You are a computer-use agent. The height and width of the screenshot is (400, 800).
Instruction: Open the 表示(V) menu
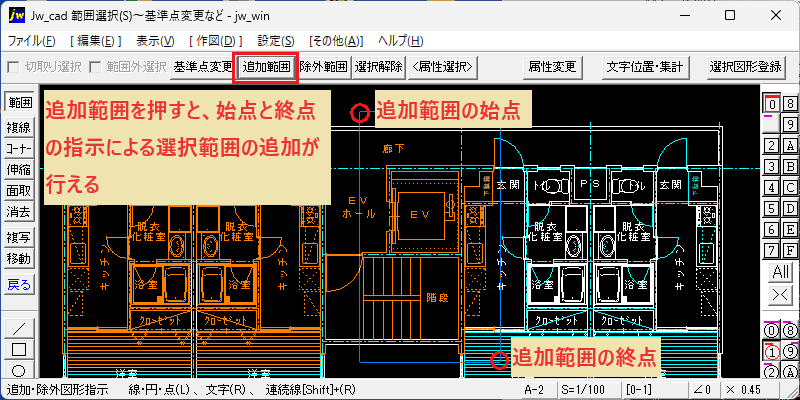point(155,41)
